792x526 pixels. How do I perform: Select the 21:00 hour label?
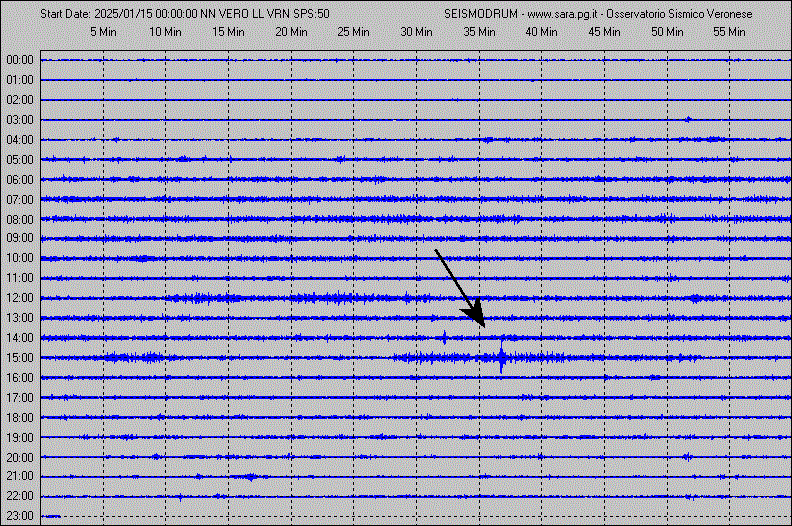point(20,476)
